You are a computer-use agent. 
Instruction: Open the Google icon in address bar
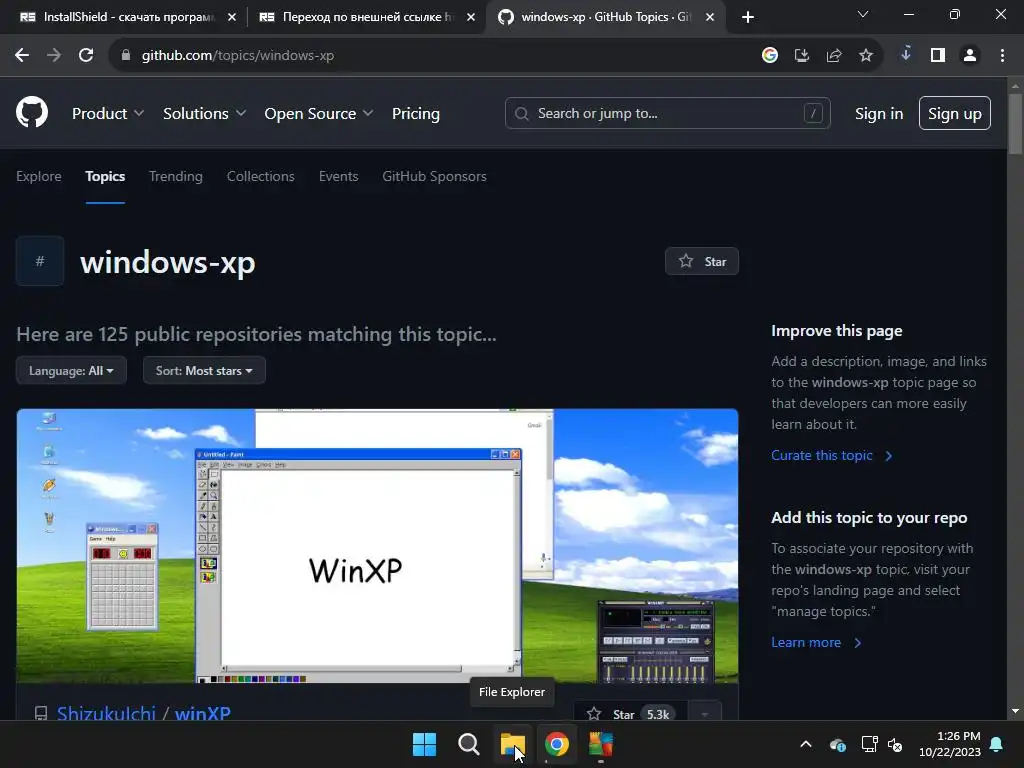pyautogui.click(x=770, y=56)
